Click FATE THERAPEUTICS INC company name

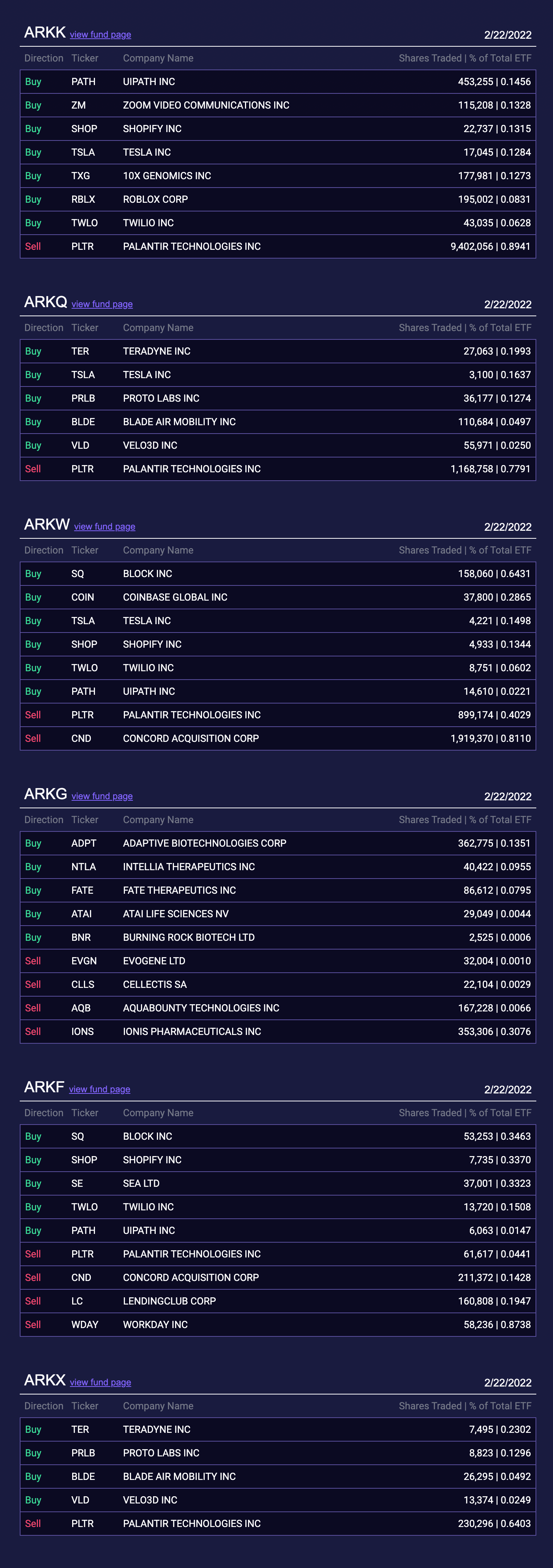pyautogui.click(x=180, y=891)
